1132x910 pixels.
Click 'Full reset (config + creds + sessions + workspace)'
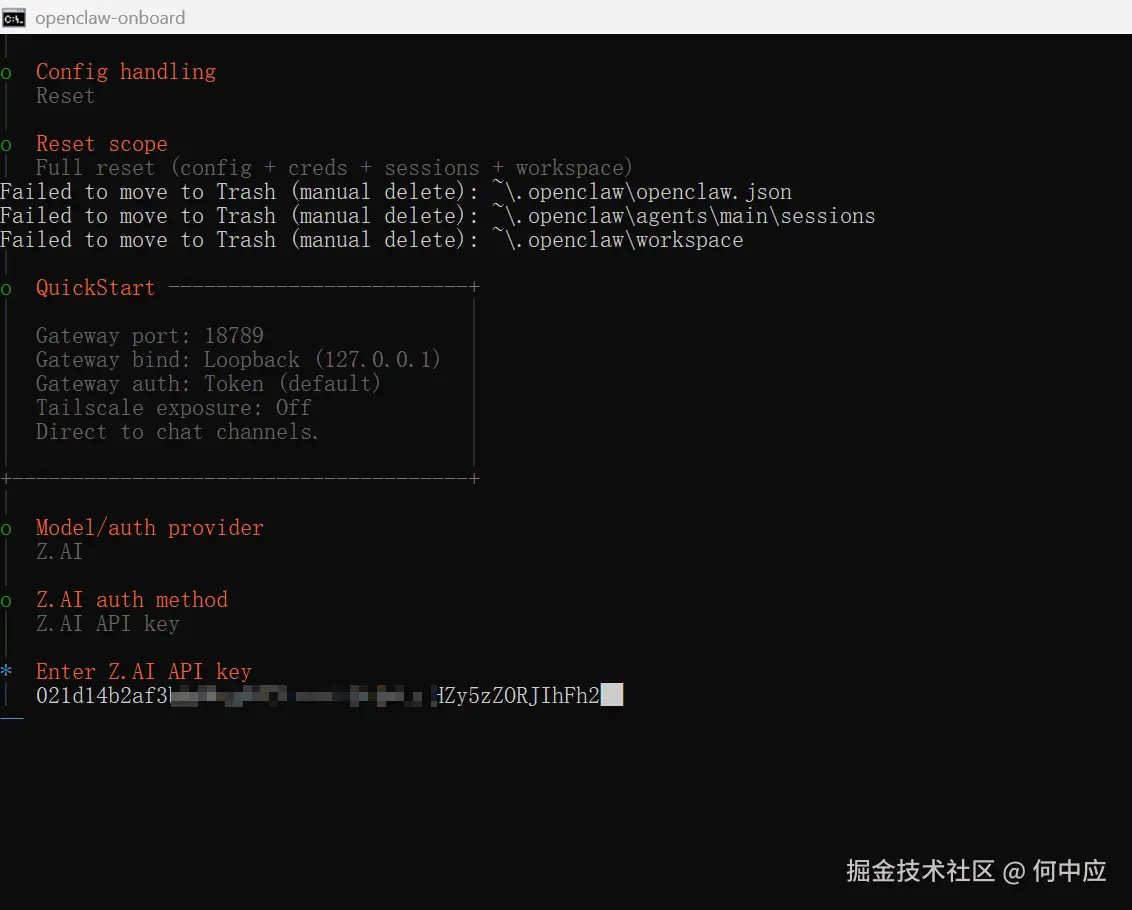[334, 168]
